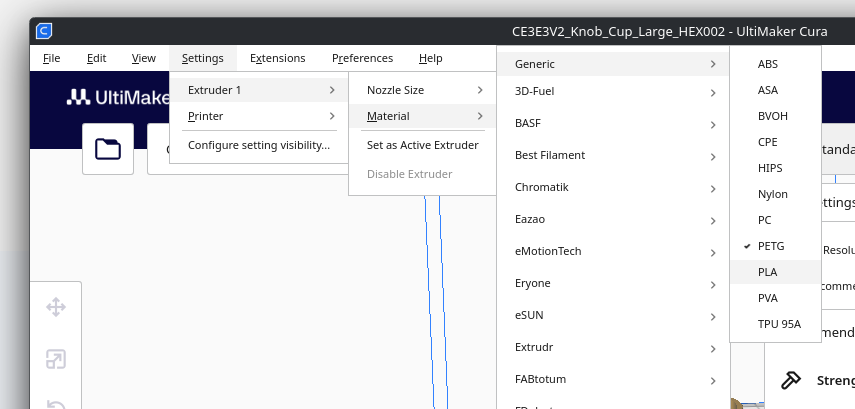855x409 pixels.
Task: Expand the BASF material brand
Action: click(x=613, y=124)
